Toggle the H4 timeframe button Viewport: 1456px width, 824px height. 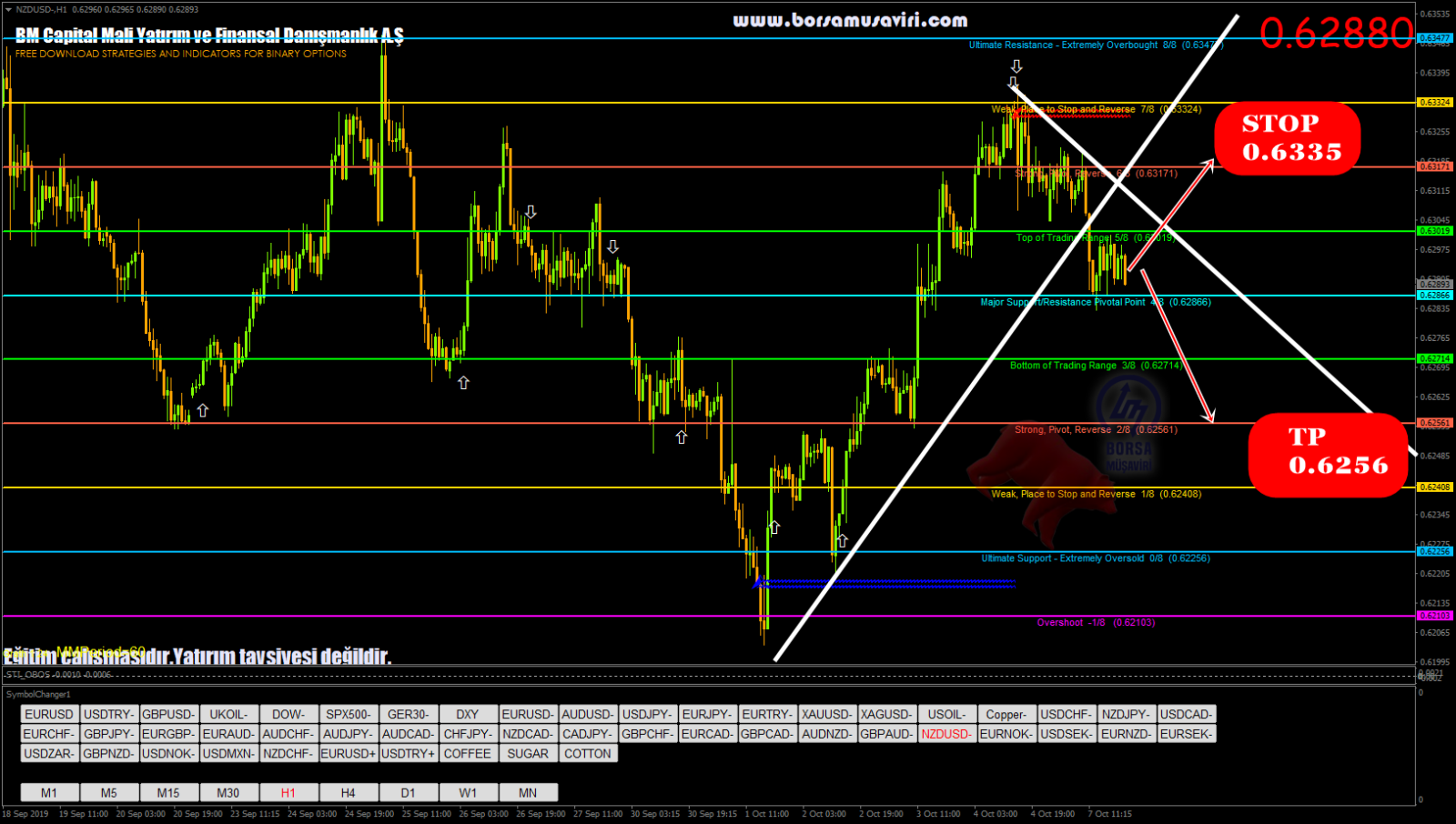coord(348,792)
